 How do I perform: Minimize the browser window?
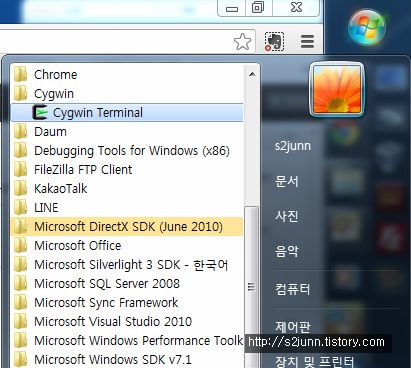click(x=232, y=7)
